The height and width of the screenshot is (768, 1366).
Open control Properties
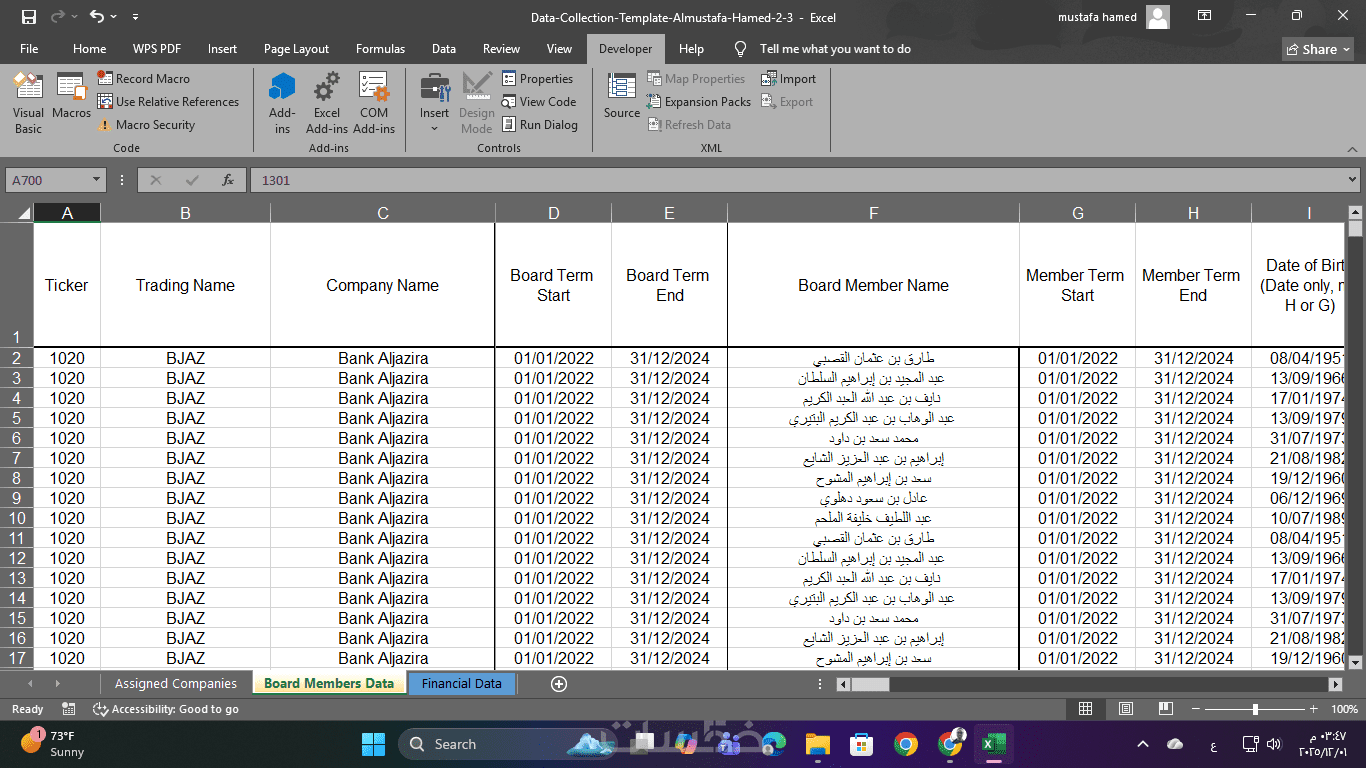click(x=537, y=79)
